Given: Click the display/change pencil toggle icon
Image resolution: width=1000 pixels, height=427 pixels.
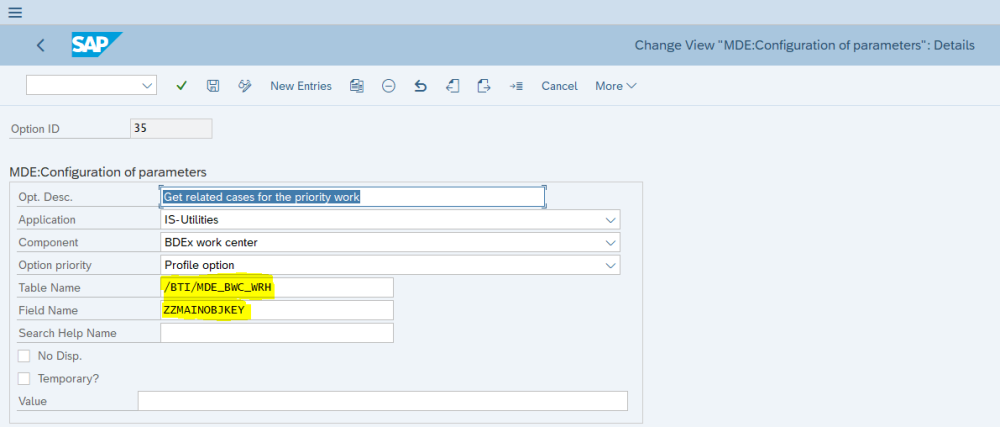Looking at the screenshot, I should (244, 86).
